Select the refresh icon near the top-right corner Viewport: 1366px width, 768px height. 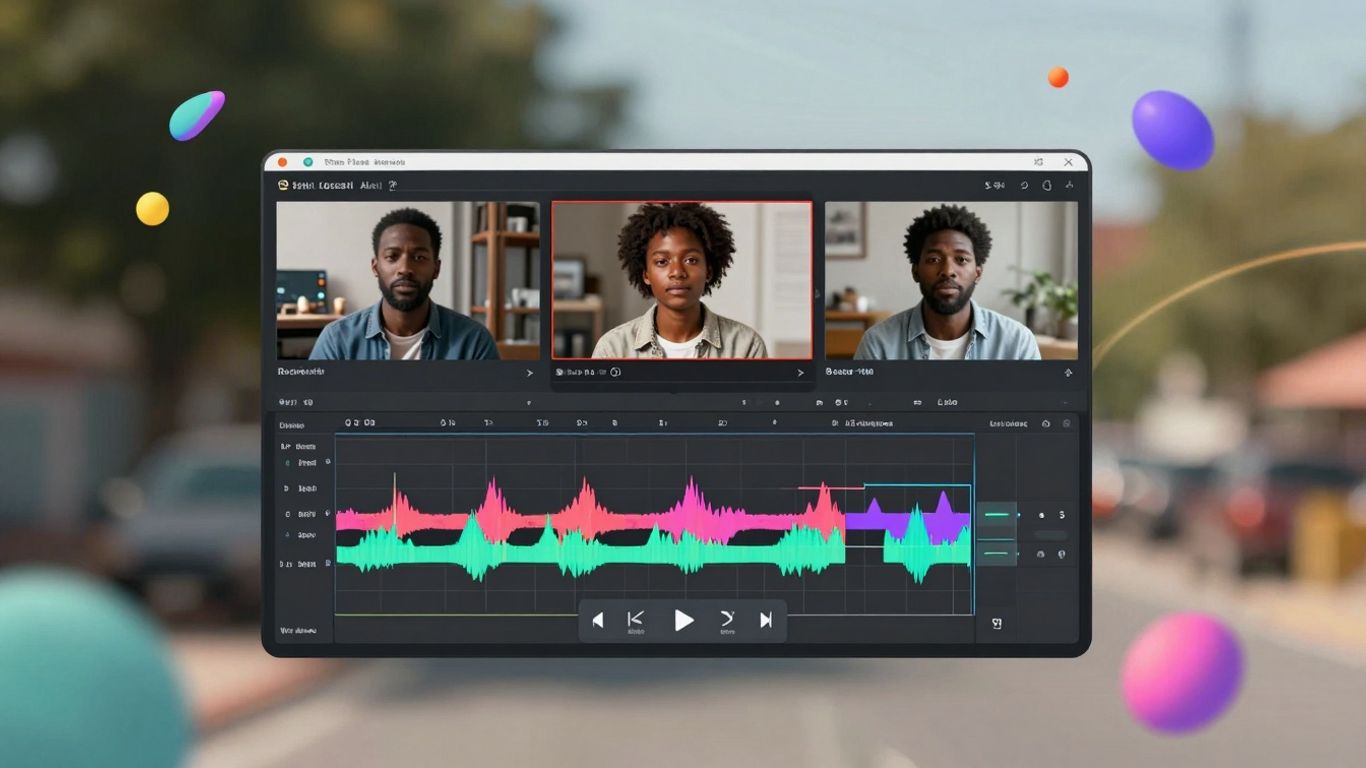1045,185
